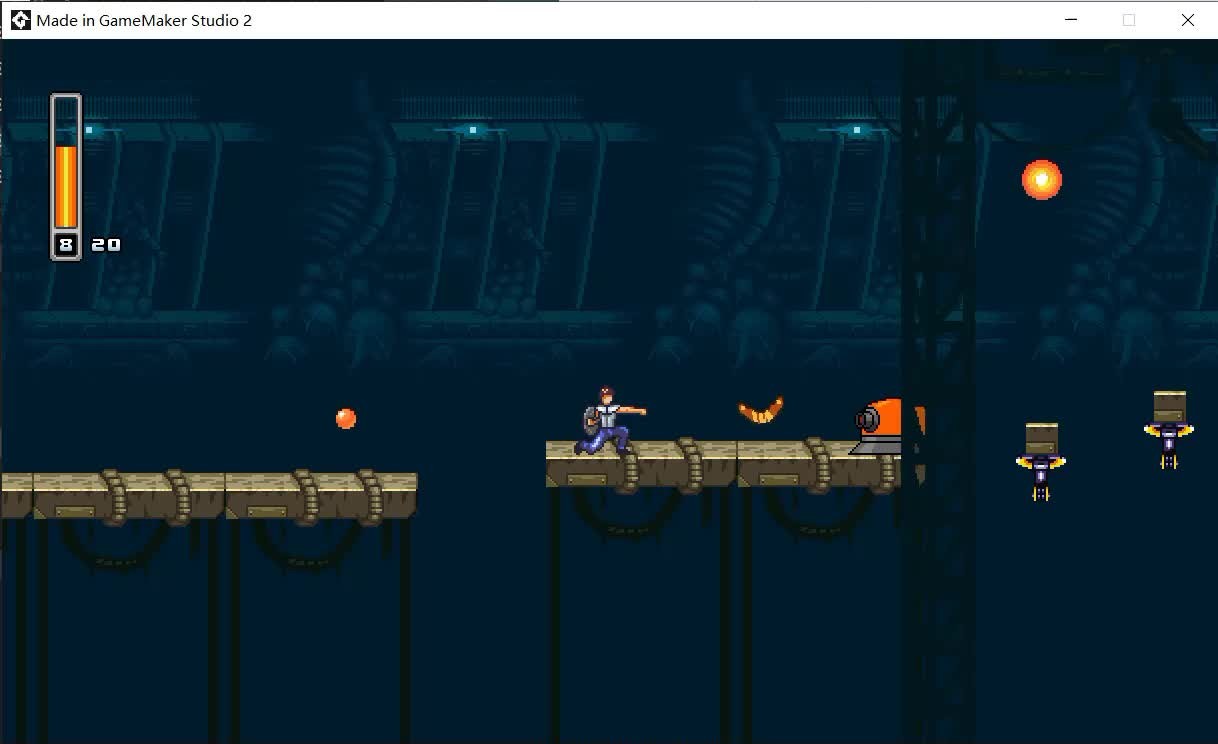Click the orange dome cannon turret
This screenshot has width=1218, height=744.
tap(886, 426)
